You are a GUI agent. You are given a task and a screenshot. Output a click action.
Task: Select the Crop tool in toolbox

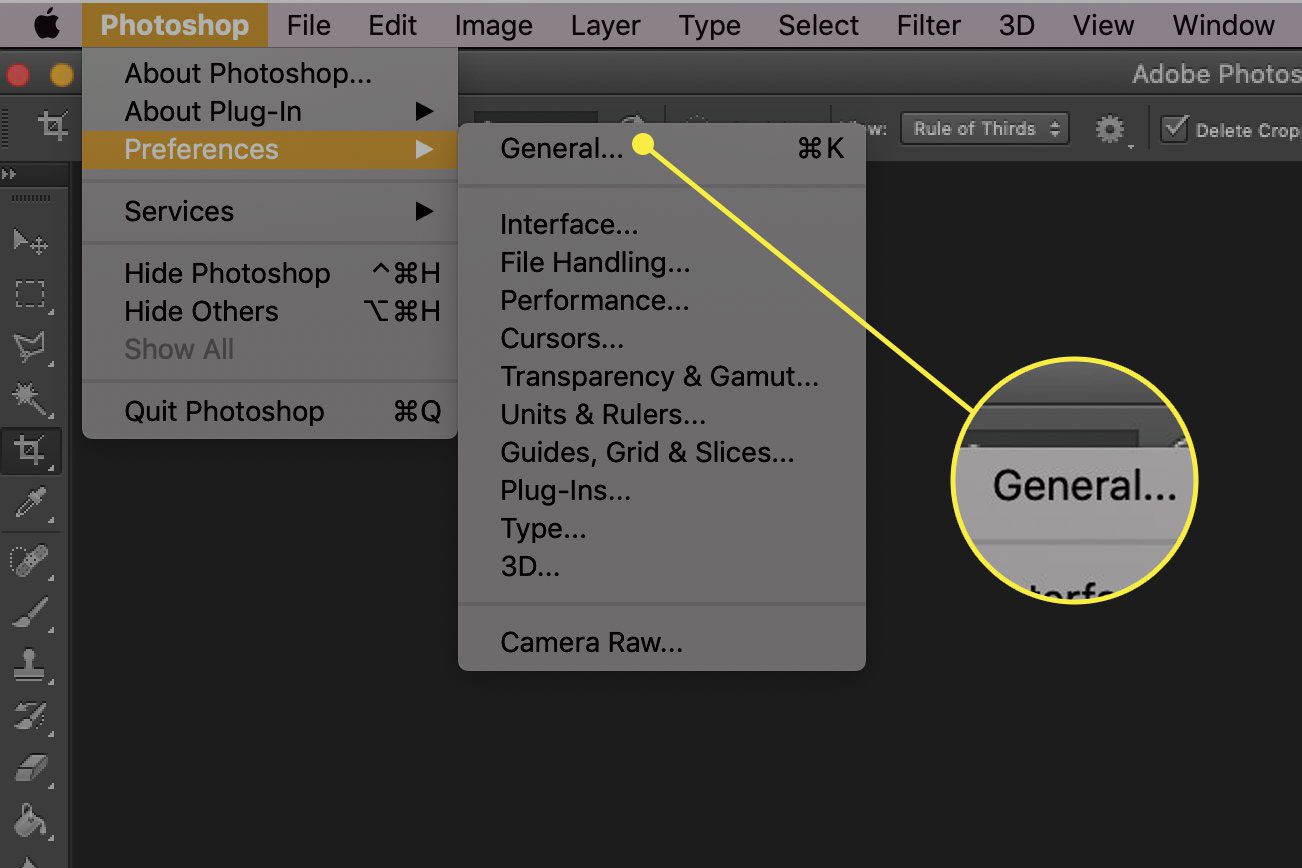coord(30,451)
